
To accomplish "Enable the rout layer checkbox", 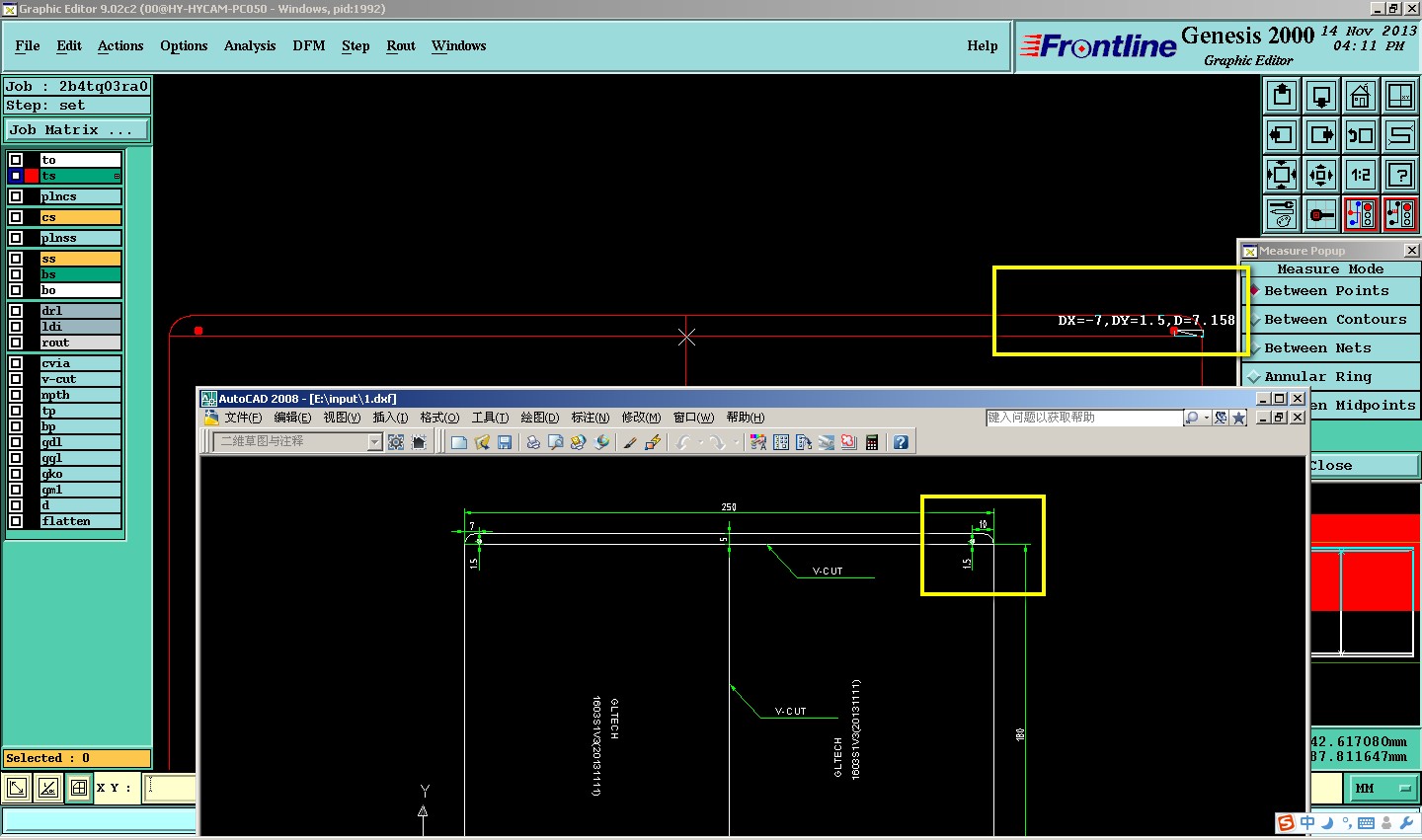I will pos(16,343).
